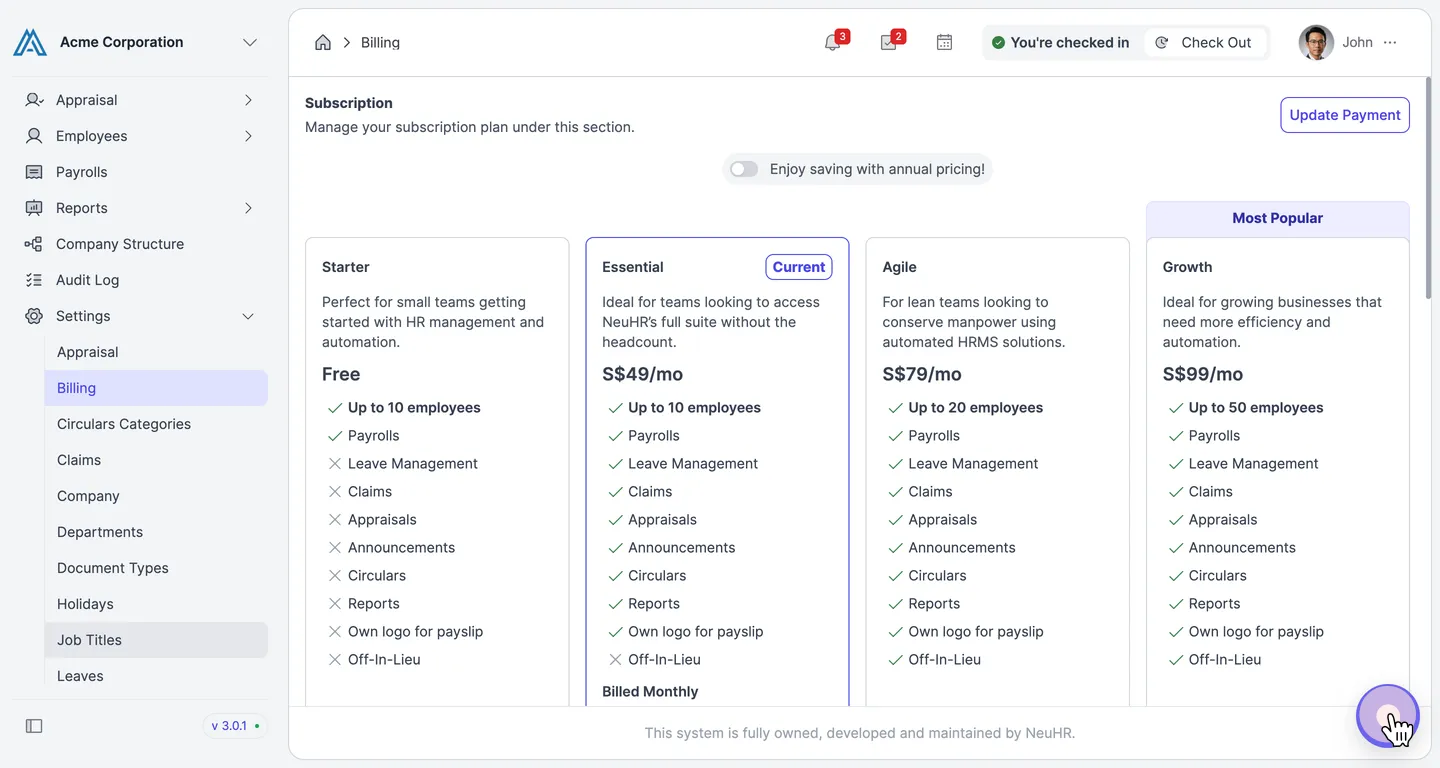Open Job Titles settings

point(156,640)
